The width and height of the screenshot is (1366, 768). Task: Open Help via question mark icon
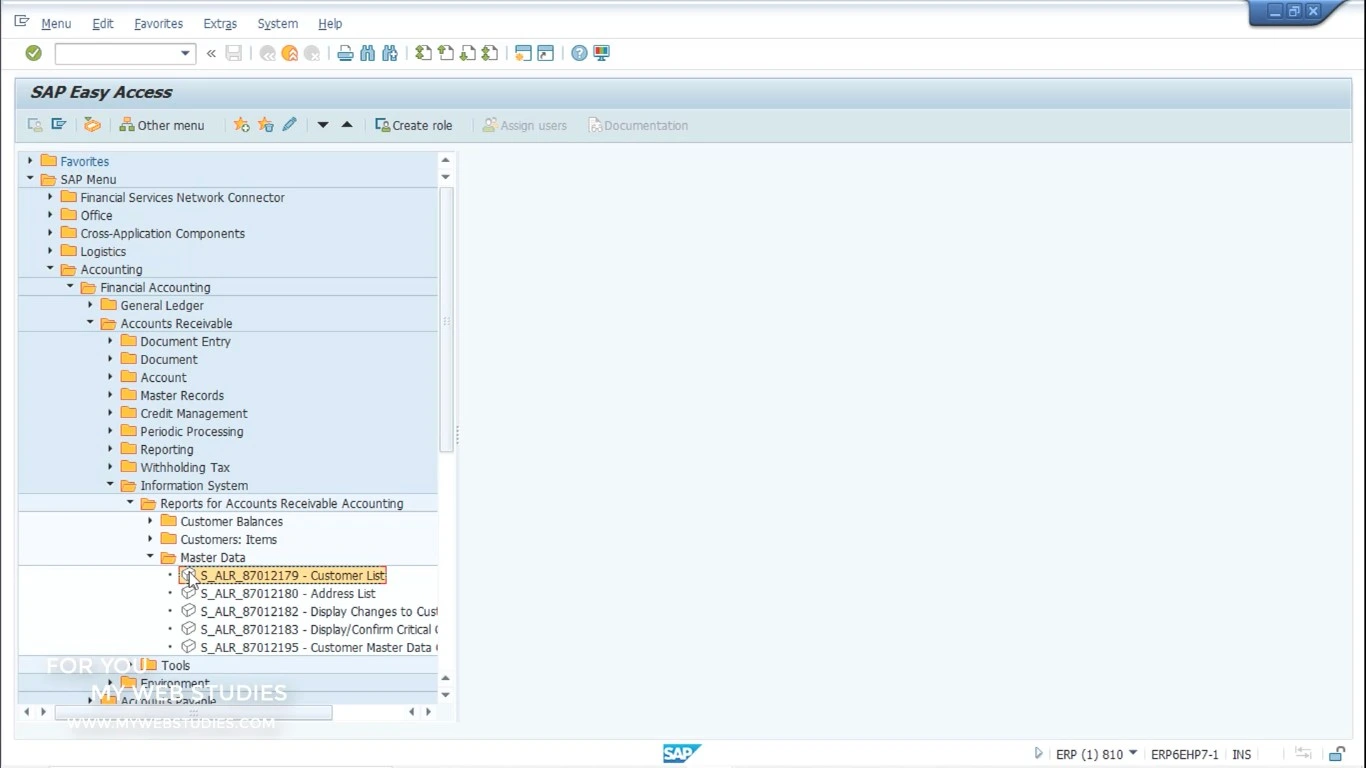click(x=579, y=53)
